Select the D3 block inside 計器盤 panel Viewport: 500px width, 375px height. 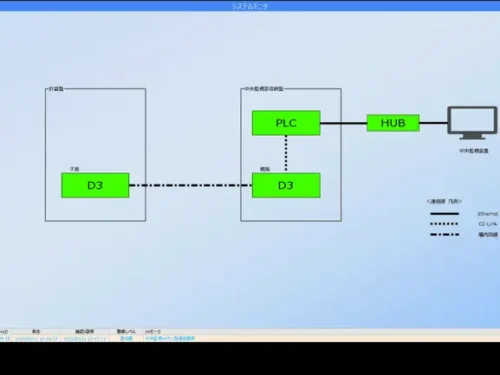pyautogui.click(x=95, y=185)
